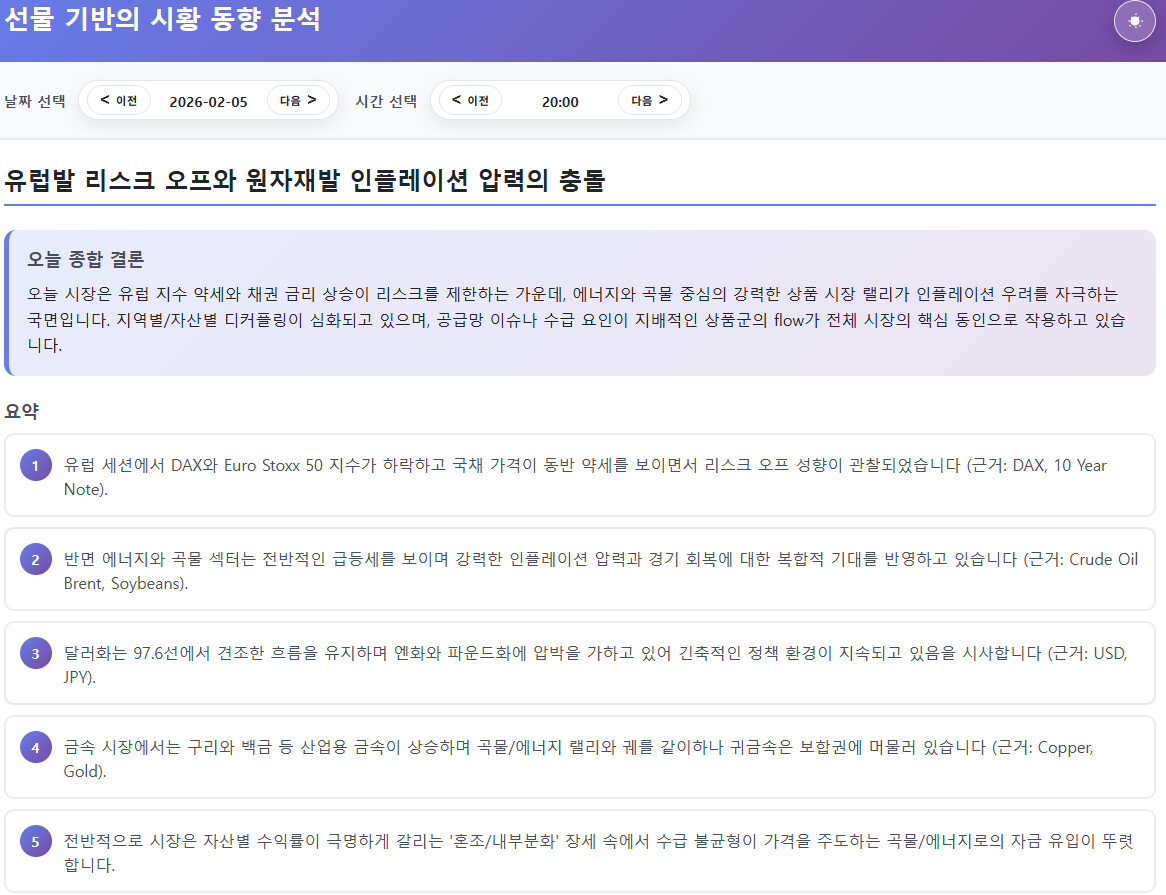
Task: Click the number 3 badge icon
Action: pos(35,654)
